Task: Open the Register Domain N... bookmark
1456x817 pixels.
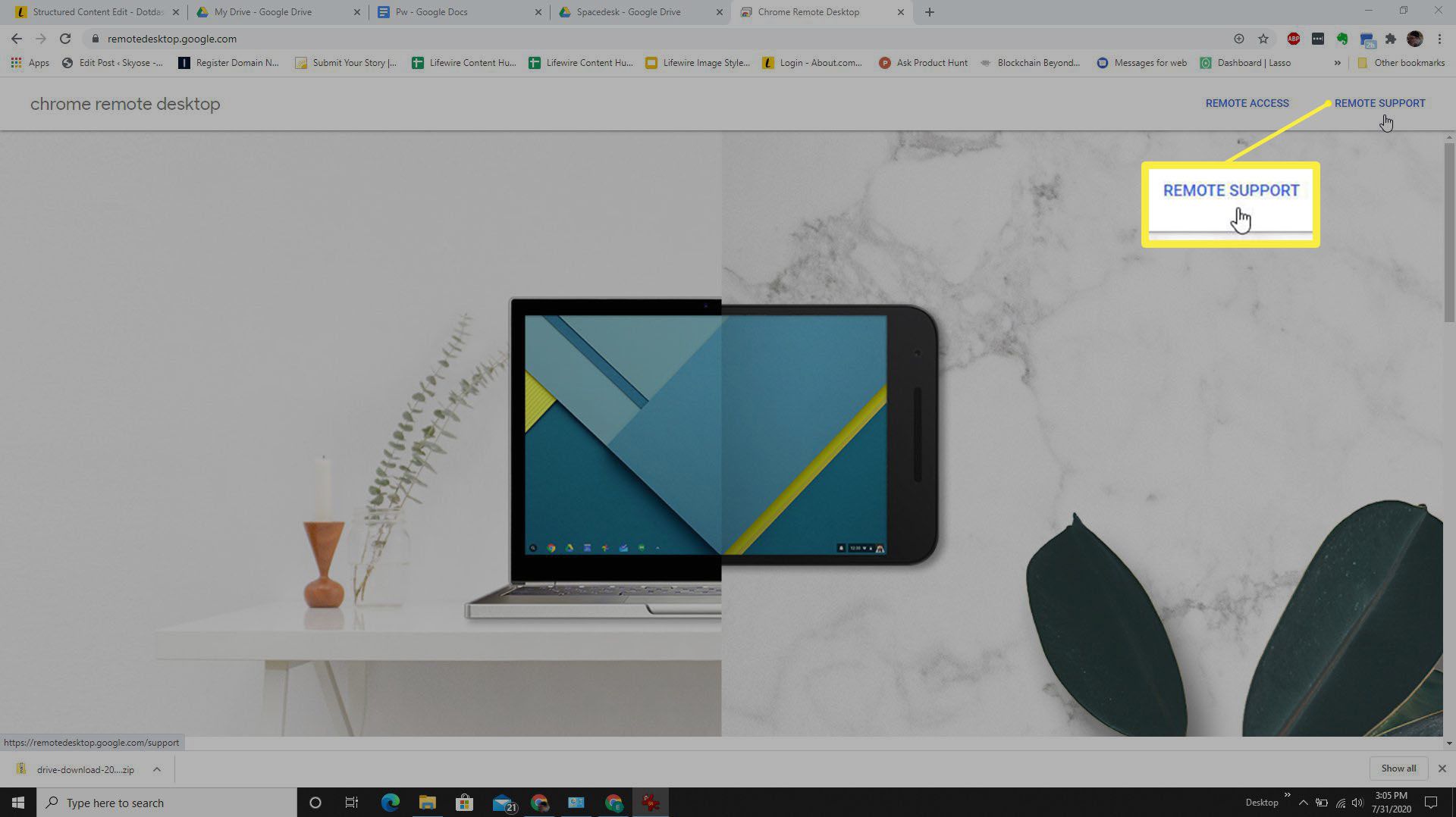Action: (228, 63)
